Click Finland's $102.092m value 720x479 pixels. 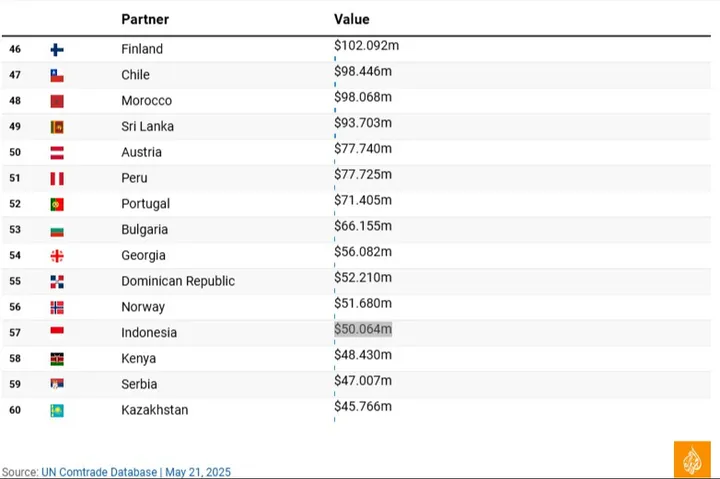[x=366, y=45]
